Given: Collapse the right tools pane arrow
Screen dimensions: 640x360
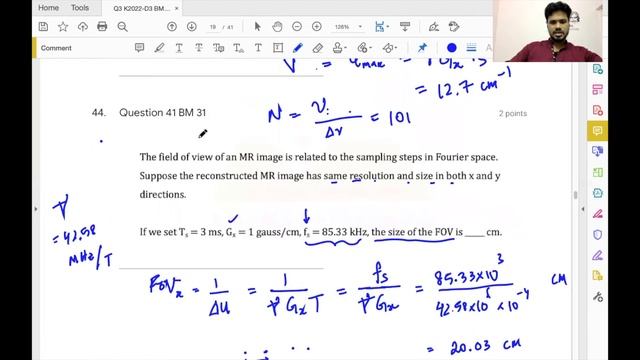Looking at the screenshot, I should 583,209.
